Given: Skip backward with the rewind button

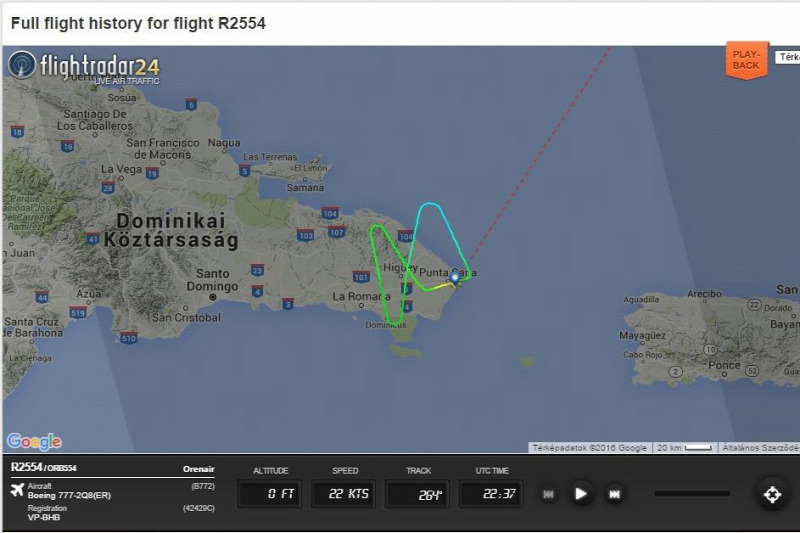Looking at the screenshot, I should coord(548,494).
